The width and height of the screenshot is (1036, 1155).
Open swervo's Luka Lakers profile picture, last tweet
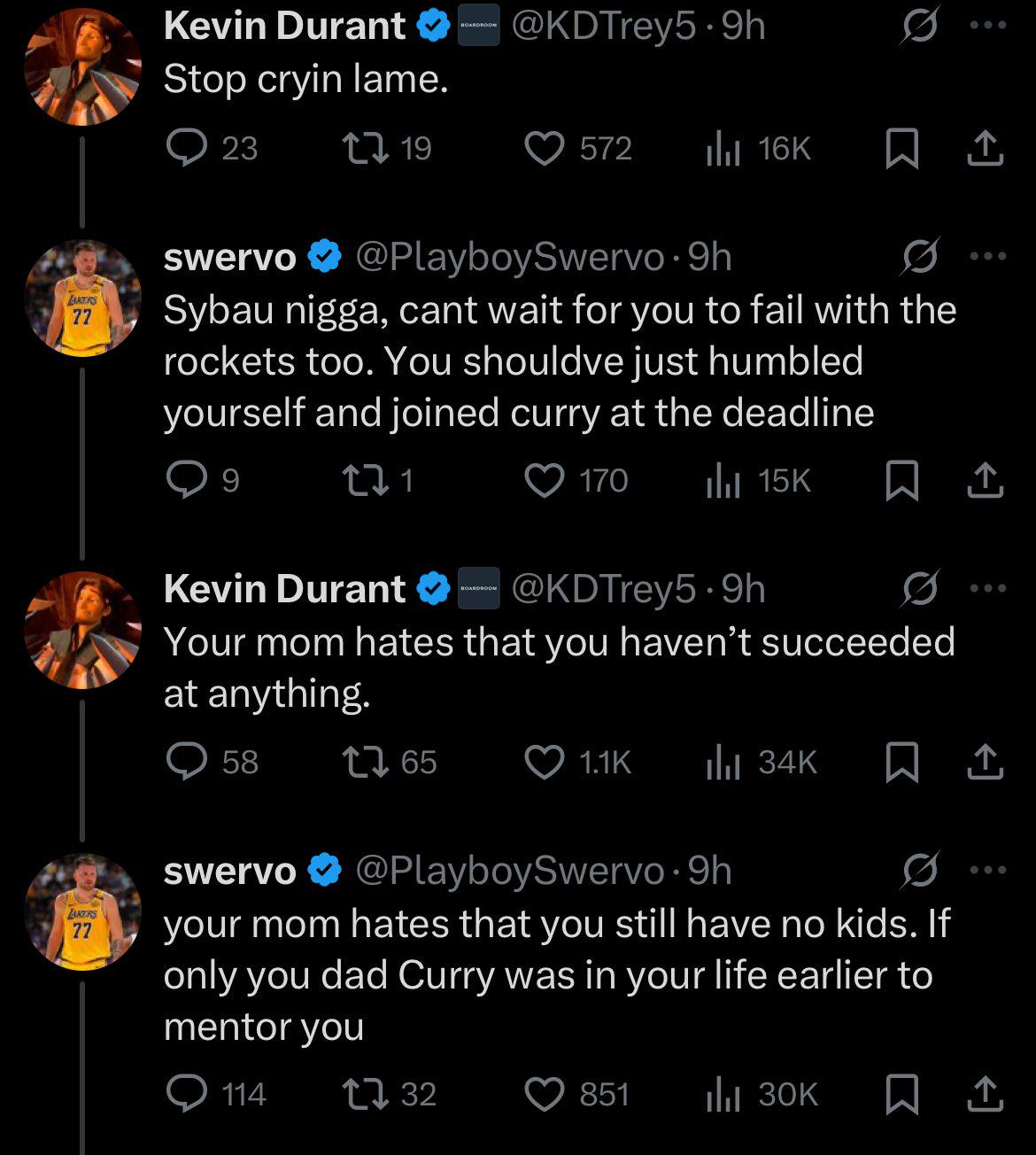tap(82, 912)
